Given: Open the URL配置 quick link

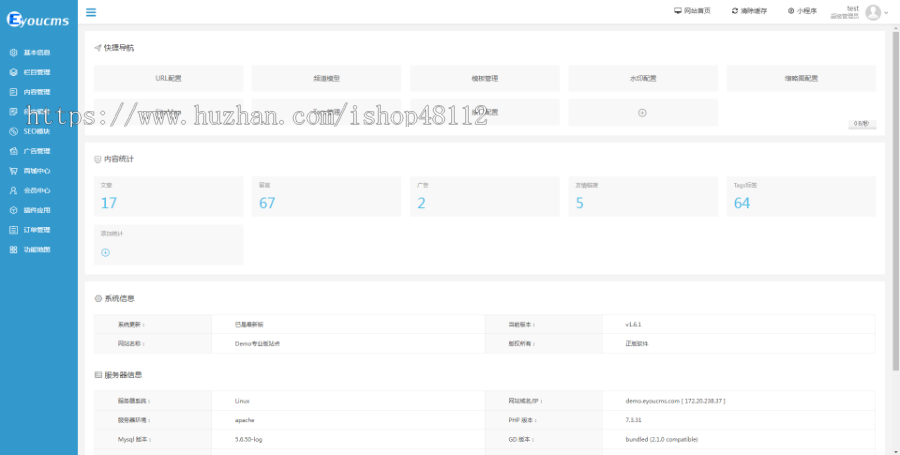Looking at the screenshot, I should pyautogui.click(x=168, y=78).
